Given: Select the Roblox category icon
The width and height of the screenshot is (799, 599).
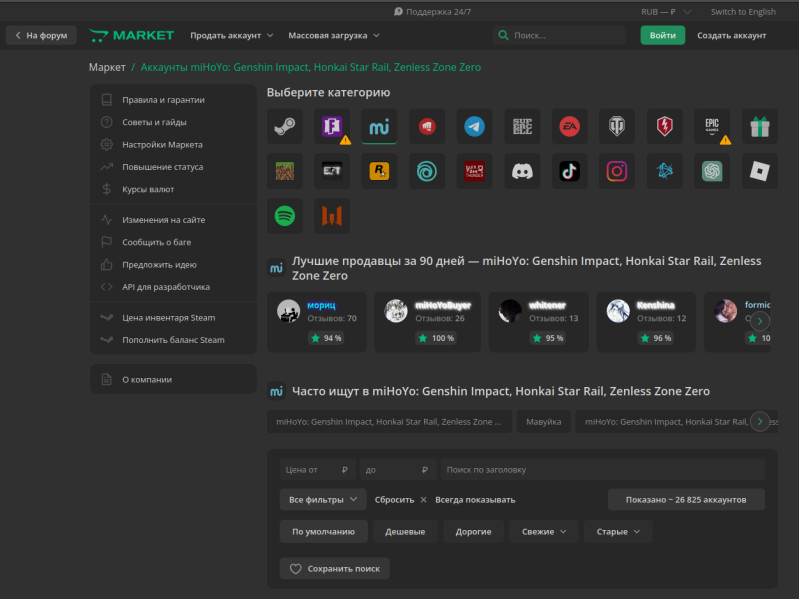Looking at the screenshot, I should 760,171.
